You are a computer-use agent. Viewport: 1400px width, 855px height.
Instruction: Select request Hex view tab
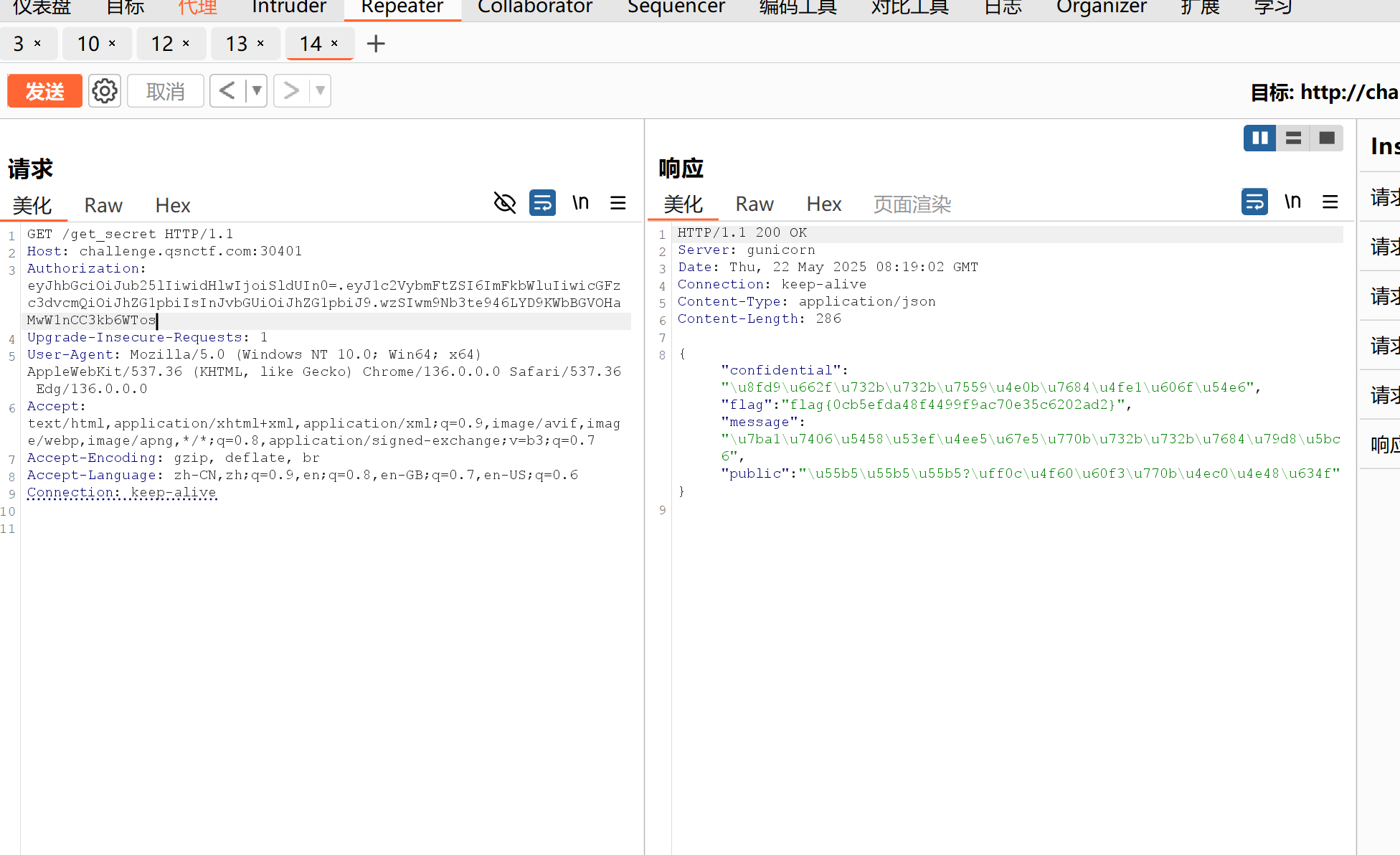click(173, 206)
